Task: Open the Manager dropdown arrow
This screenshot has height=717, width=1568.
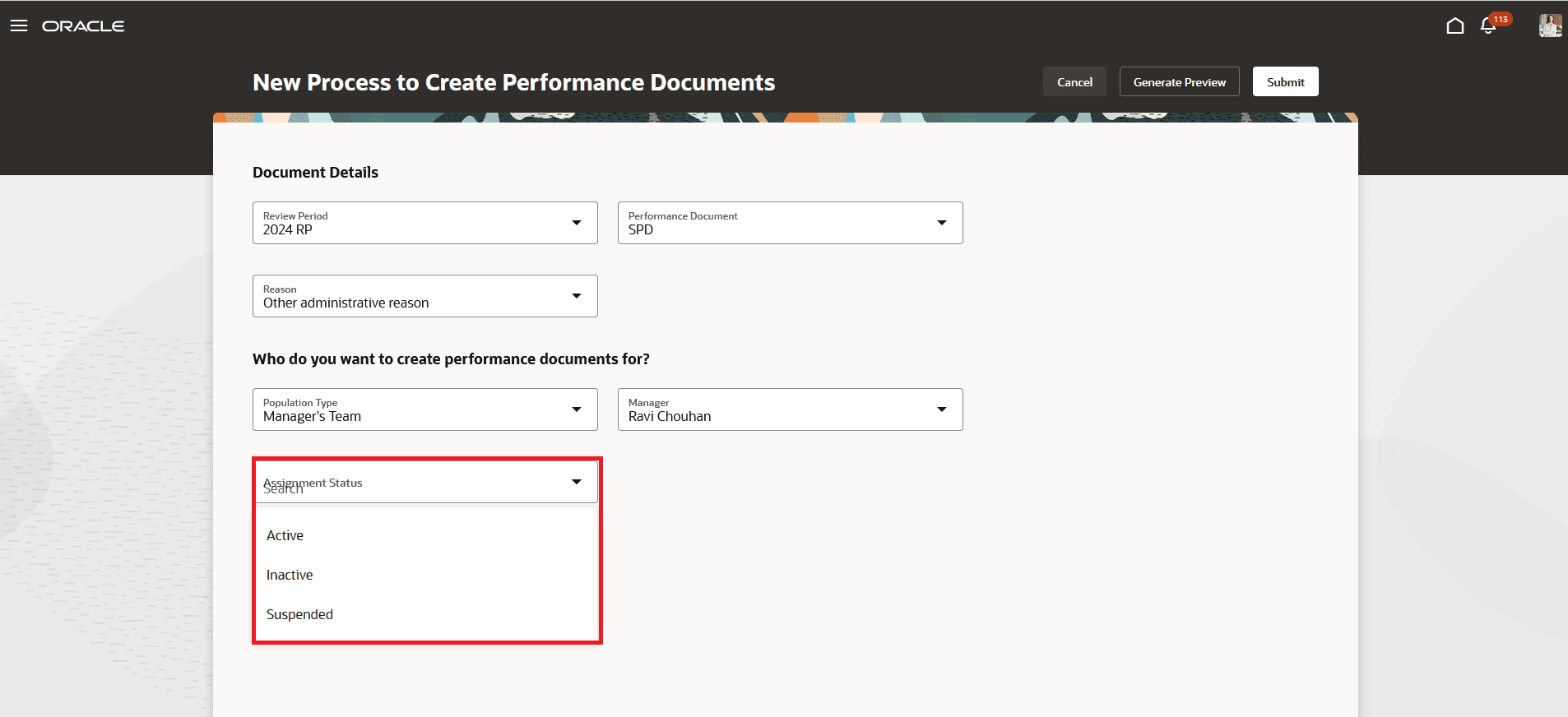Action: (942, 409)
